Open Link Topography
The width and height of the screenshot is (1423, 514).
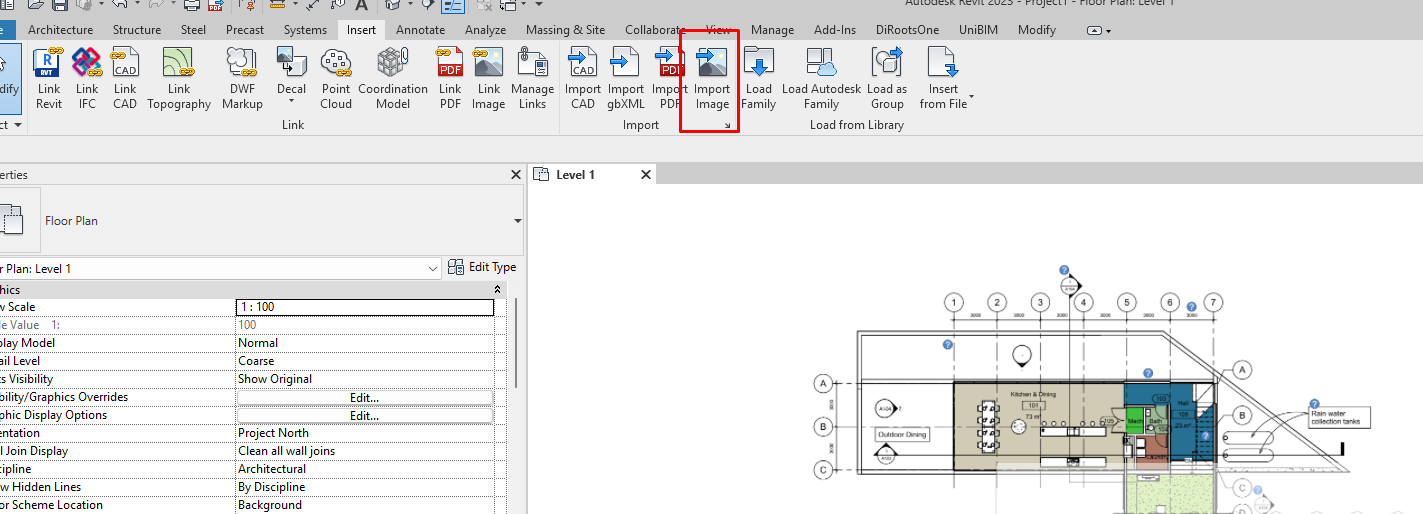coord(179,78)
